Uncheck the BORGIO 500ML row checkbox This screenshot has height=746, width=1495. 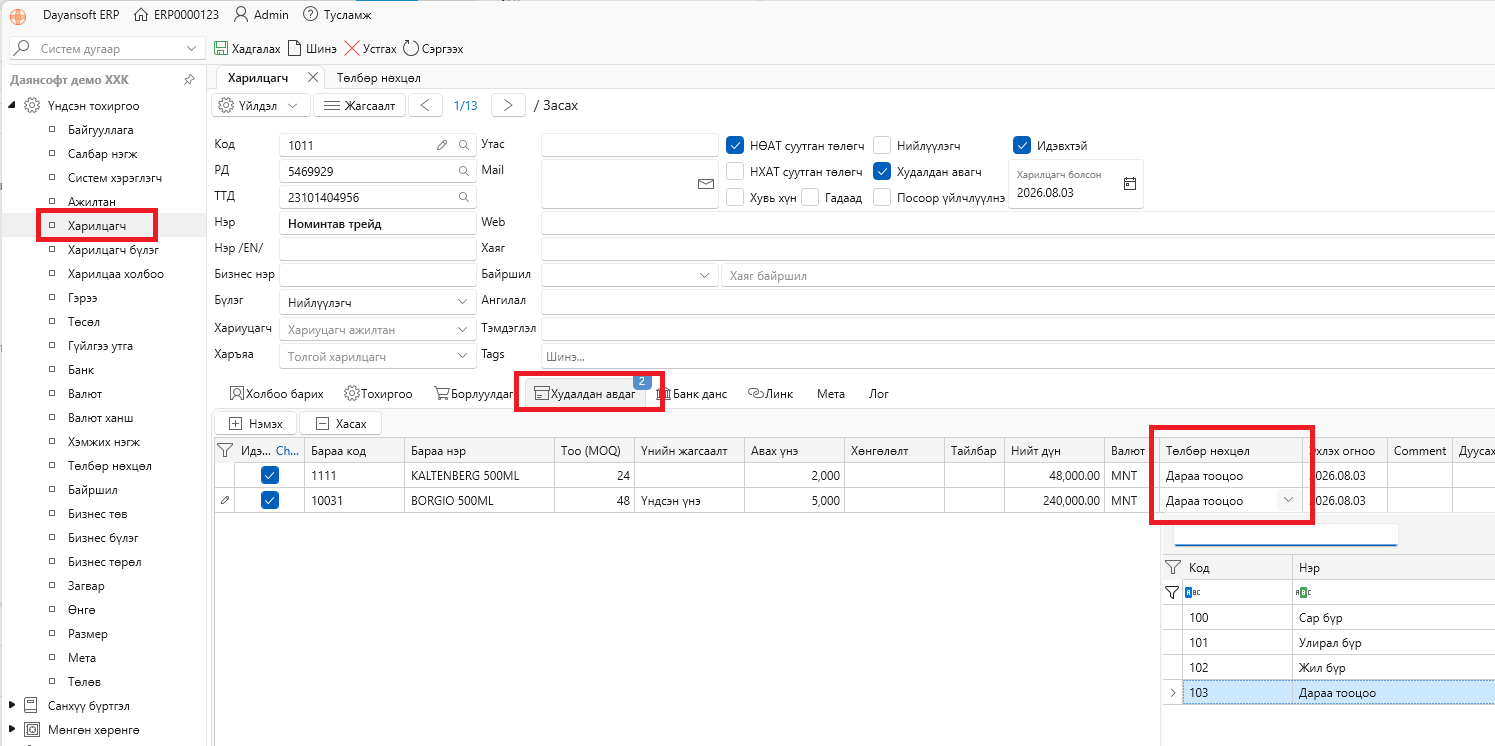coord(270,500)
